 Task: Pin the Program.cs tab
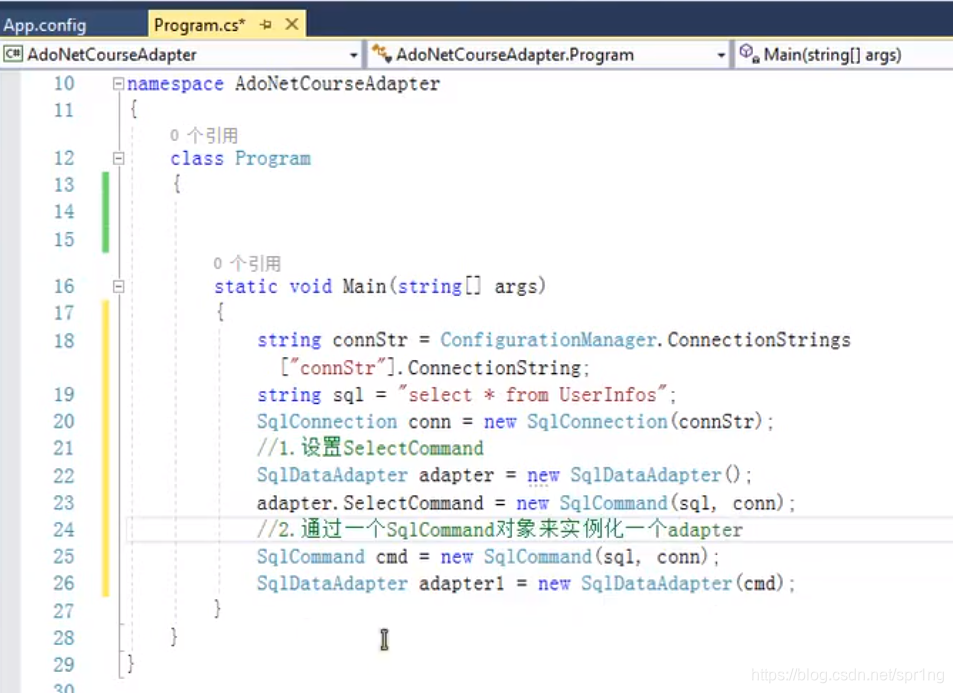[x=266, y=25]
